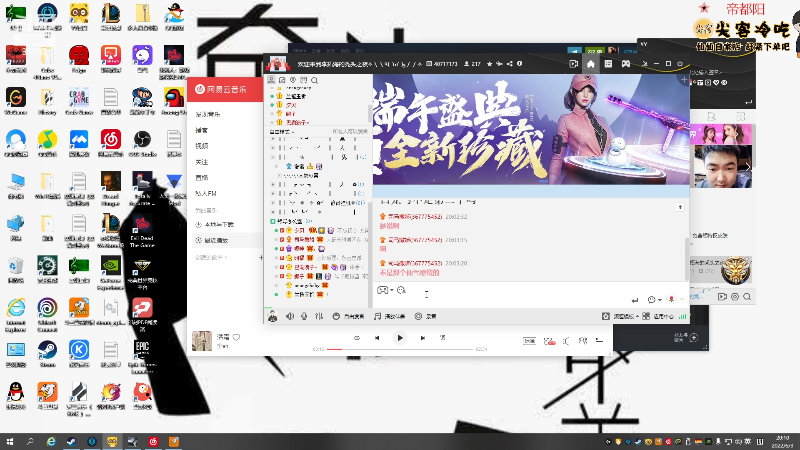This screenshot has width=800, height=450.
Task: Toggle the microphone in the YY bottom bar
Action: pyautogui.click(x=304, y=316)
